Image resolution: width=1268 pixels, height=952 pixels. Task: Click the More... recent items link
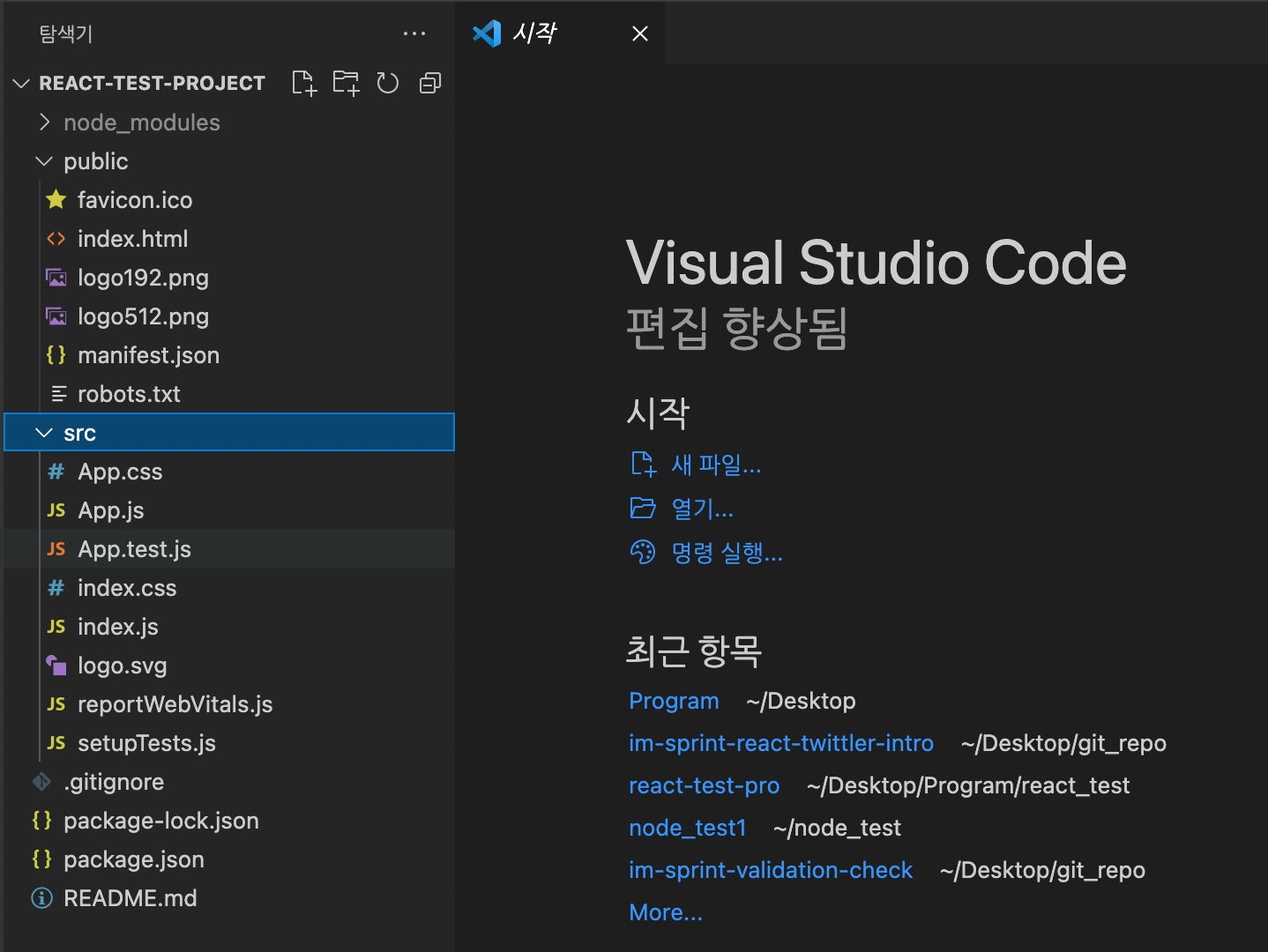[666, 912]
